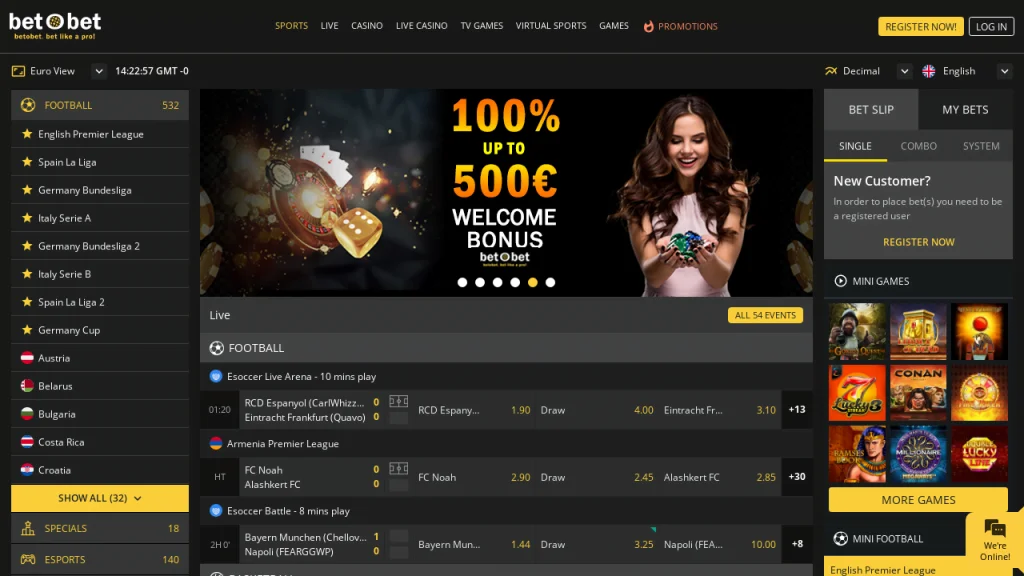Image resolution: width=1024 pixels, height=576 pixels.
Task: Click the Esports gamepad icon
Action: click(x=28, y=560)
